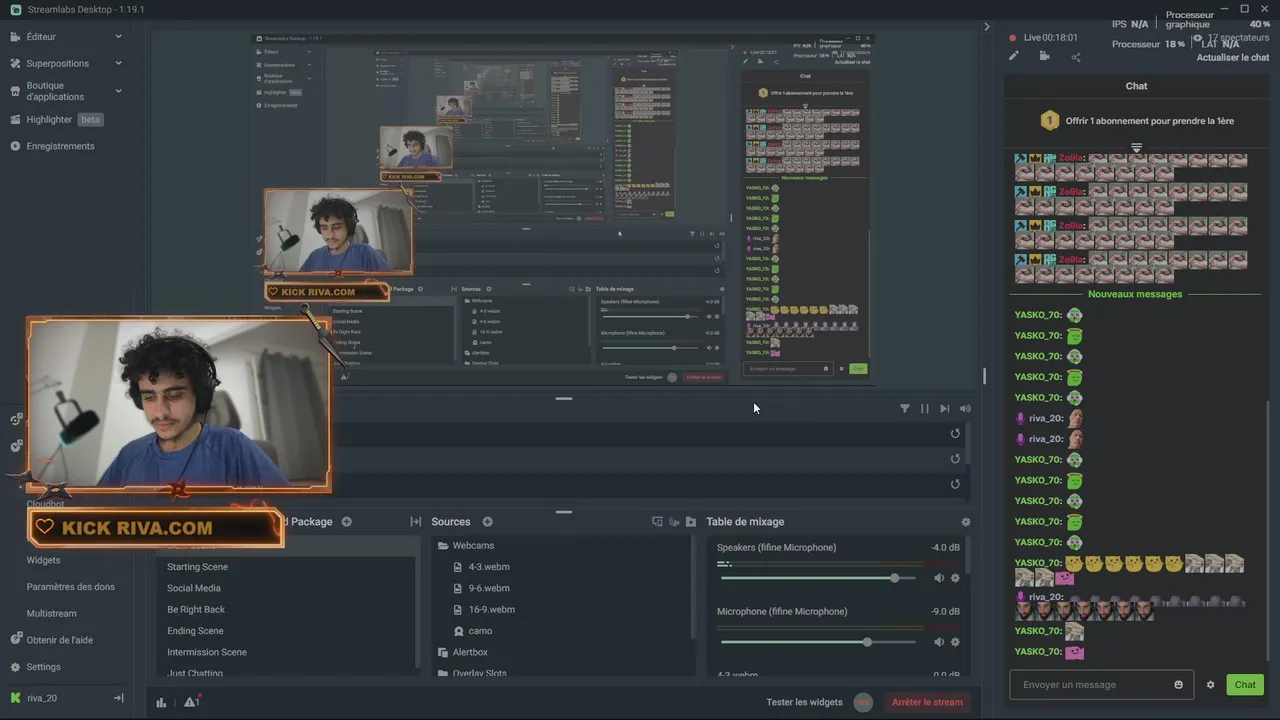Open the emoji picker in chat input
The height and width of the screenshot is (720, 1280).
point(1179,685)
